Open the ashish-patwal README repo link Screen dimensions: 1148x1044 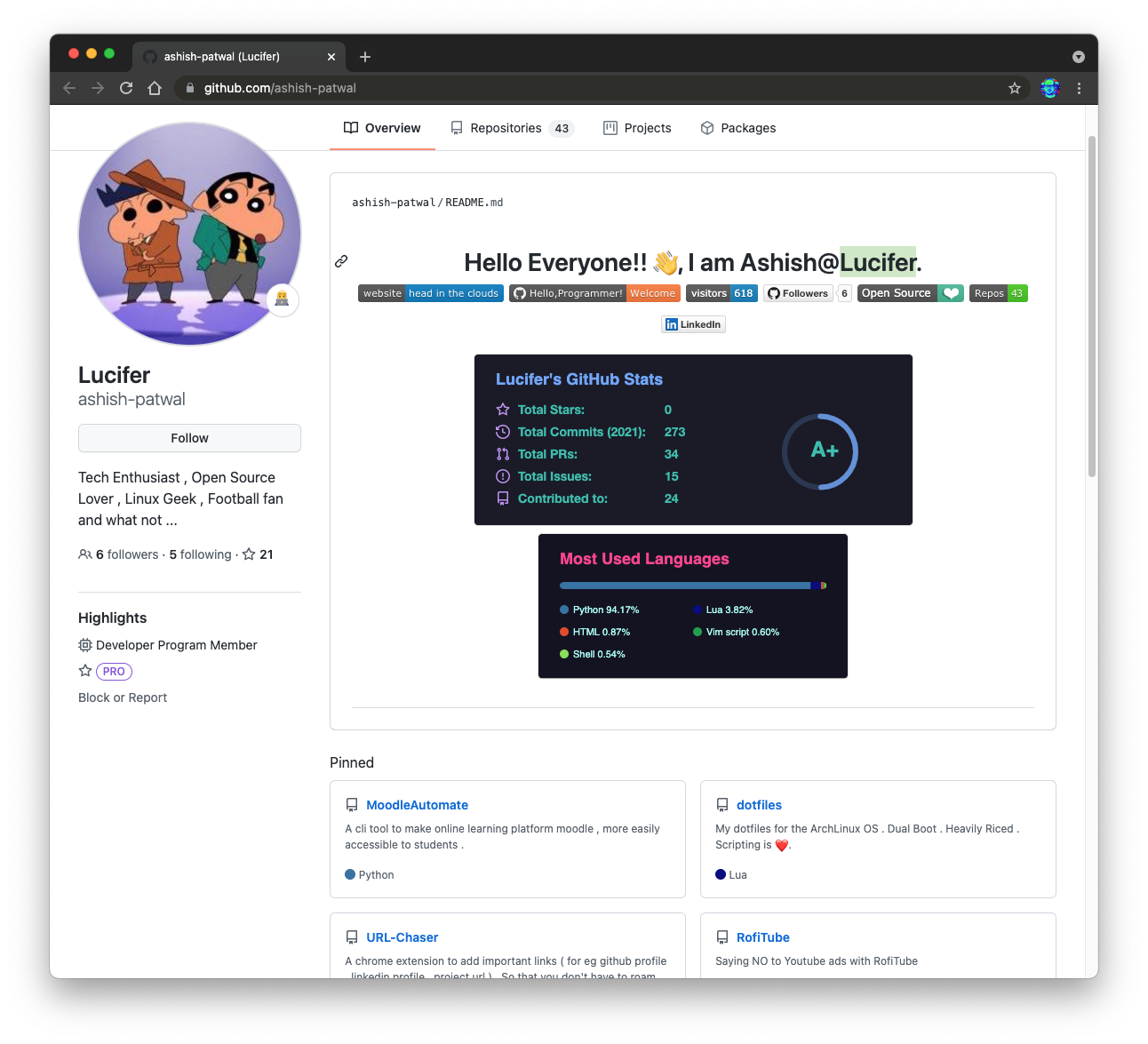[x=394, y=203]
